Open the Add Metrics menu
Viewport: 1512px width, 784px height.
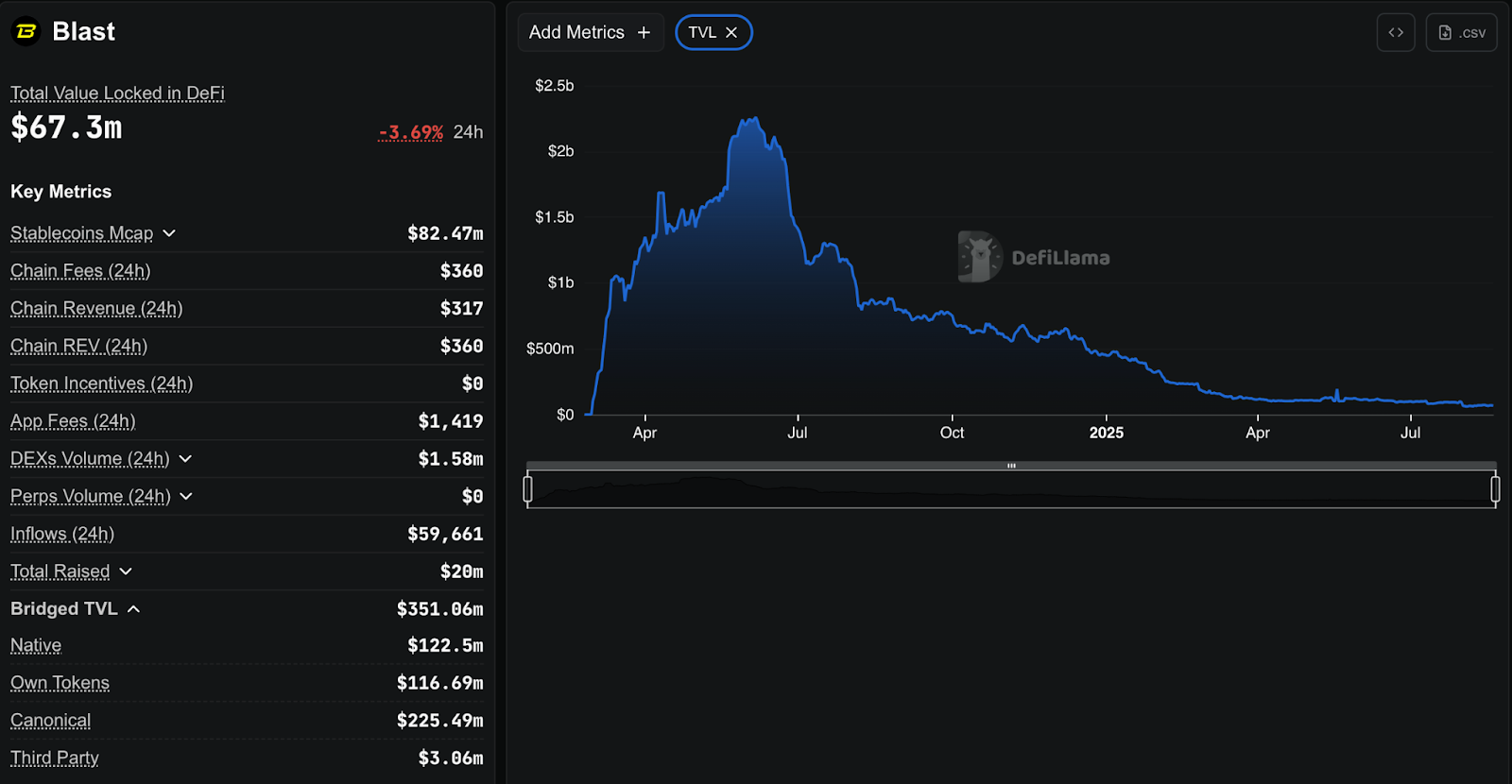tap(591, 32)
